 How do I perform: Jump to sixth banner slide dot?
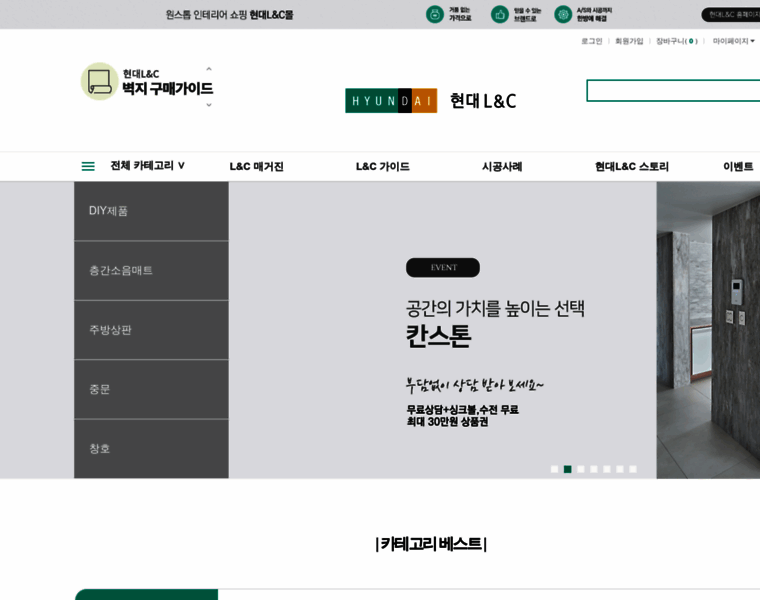[x=620, y=469]
